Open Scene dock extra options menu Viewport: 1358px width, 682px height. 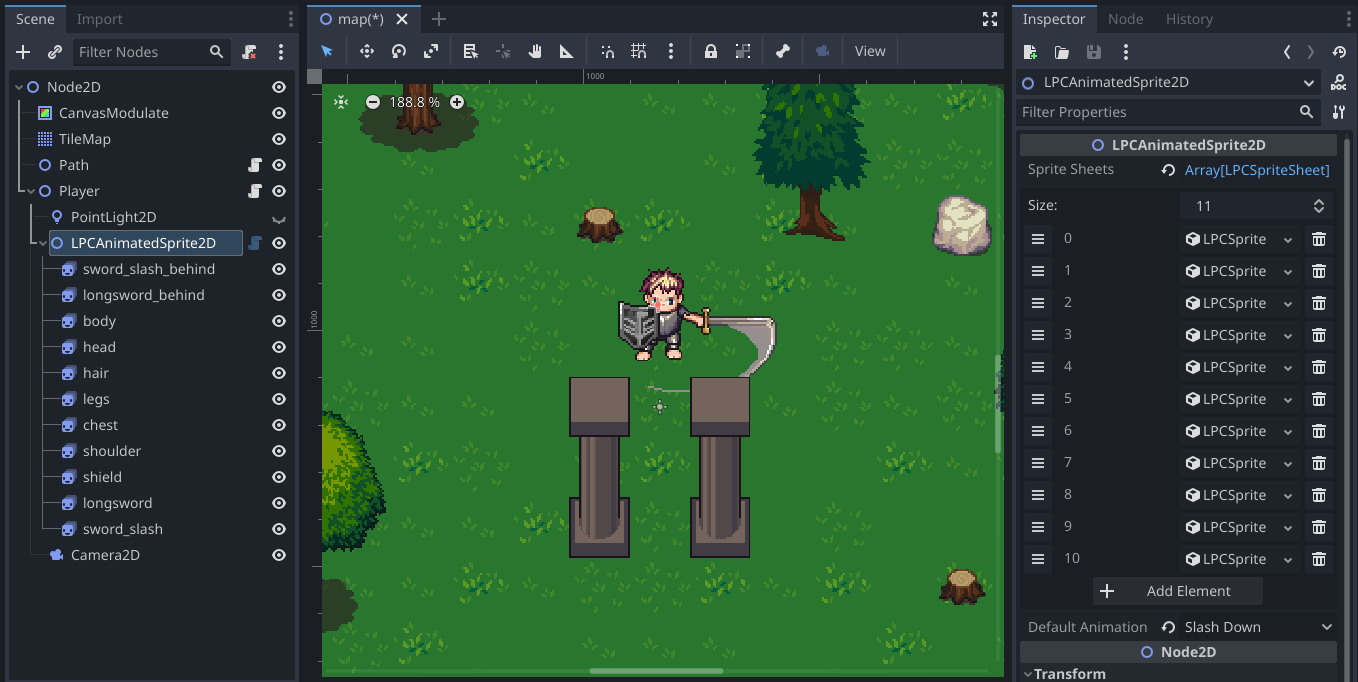(281, 52)
